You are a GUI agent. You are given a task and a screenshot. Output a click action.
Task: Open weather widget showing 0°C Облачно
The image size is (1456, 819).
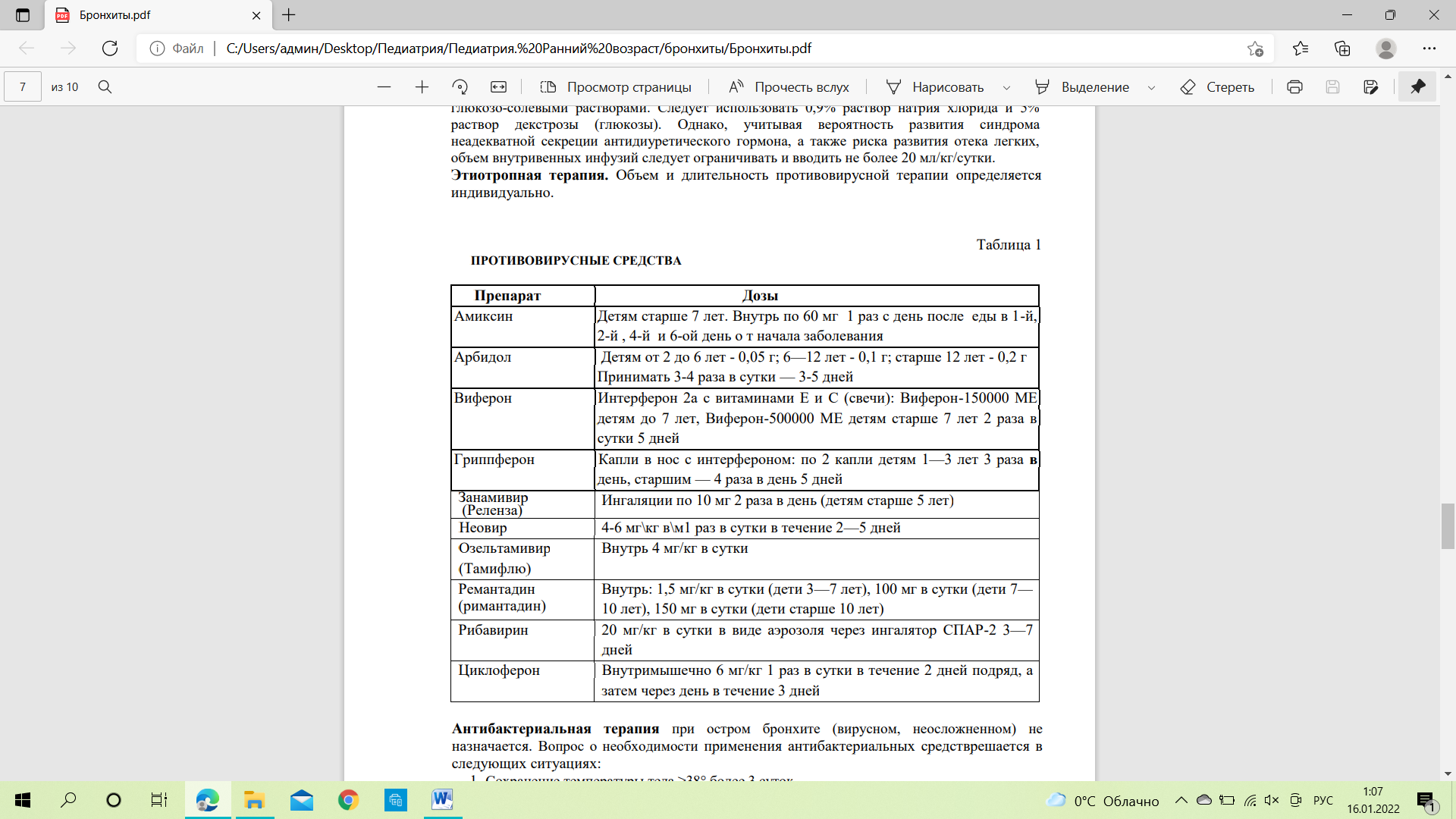1103,801
